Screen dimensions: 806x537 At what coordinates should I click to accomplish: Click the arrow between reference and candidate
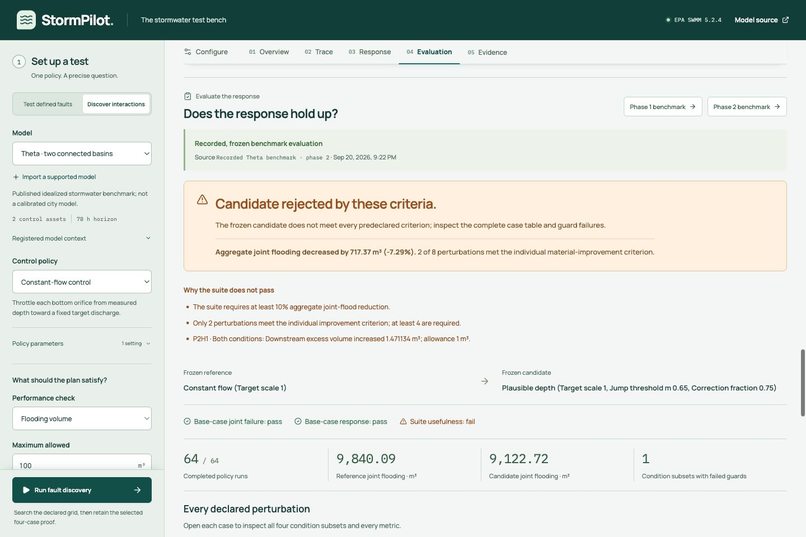[485, 381]
